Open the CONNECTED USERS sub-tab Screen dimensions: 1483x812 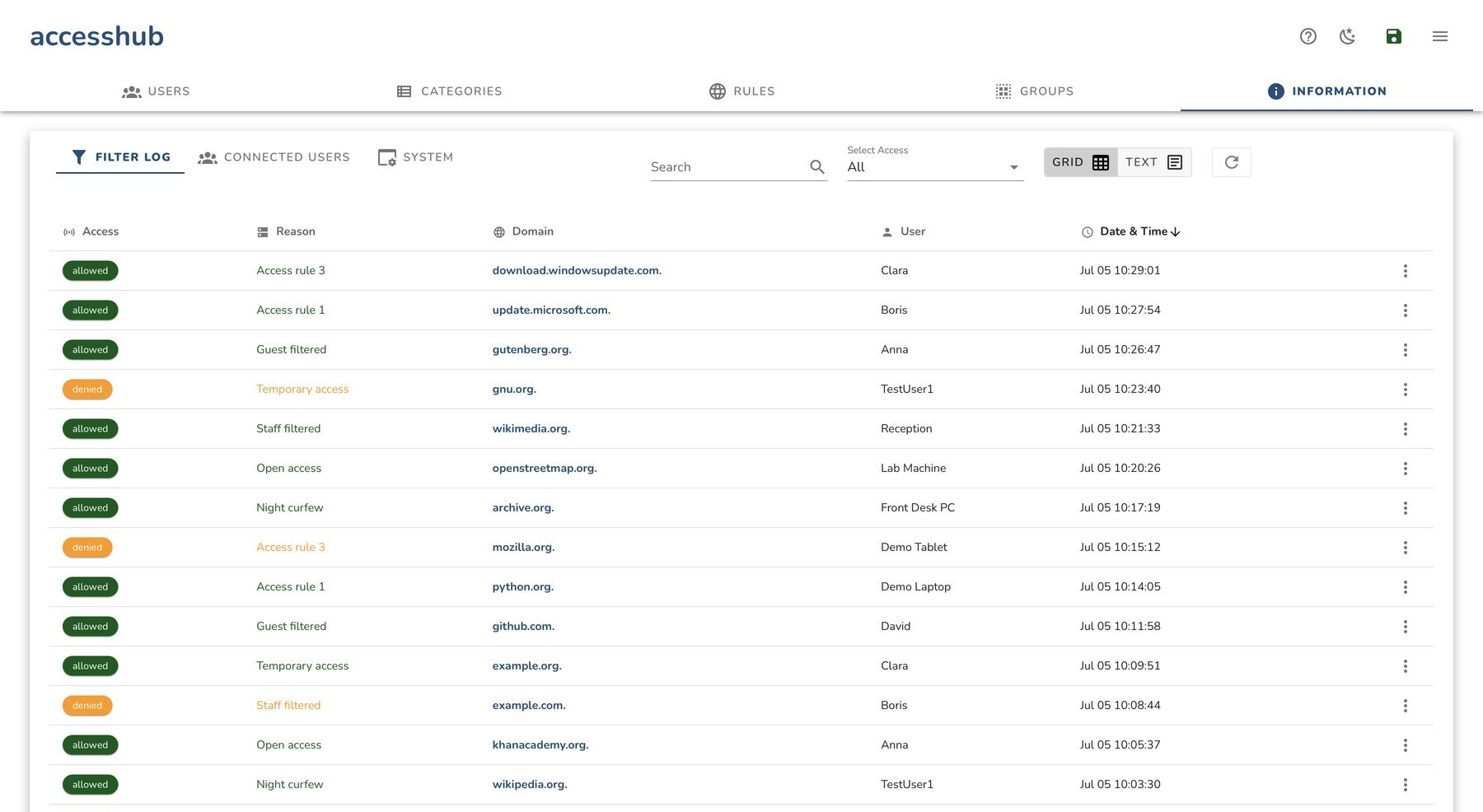pos(274,157)
